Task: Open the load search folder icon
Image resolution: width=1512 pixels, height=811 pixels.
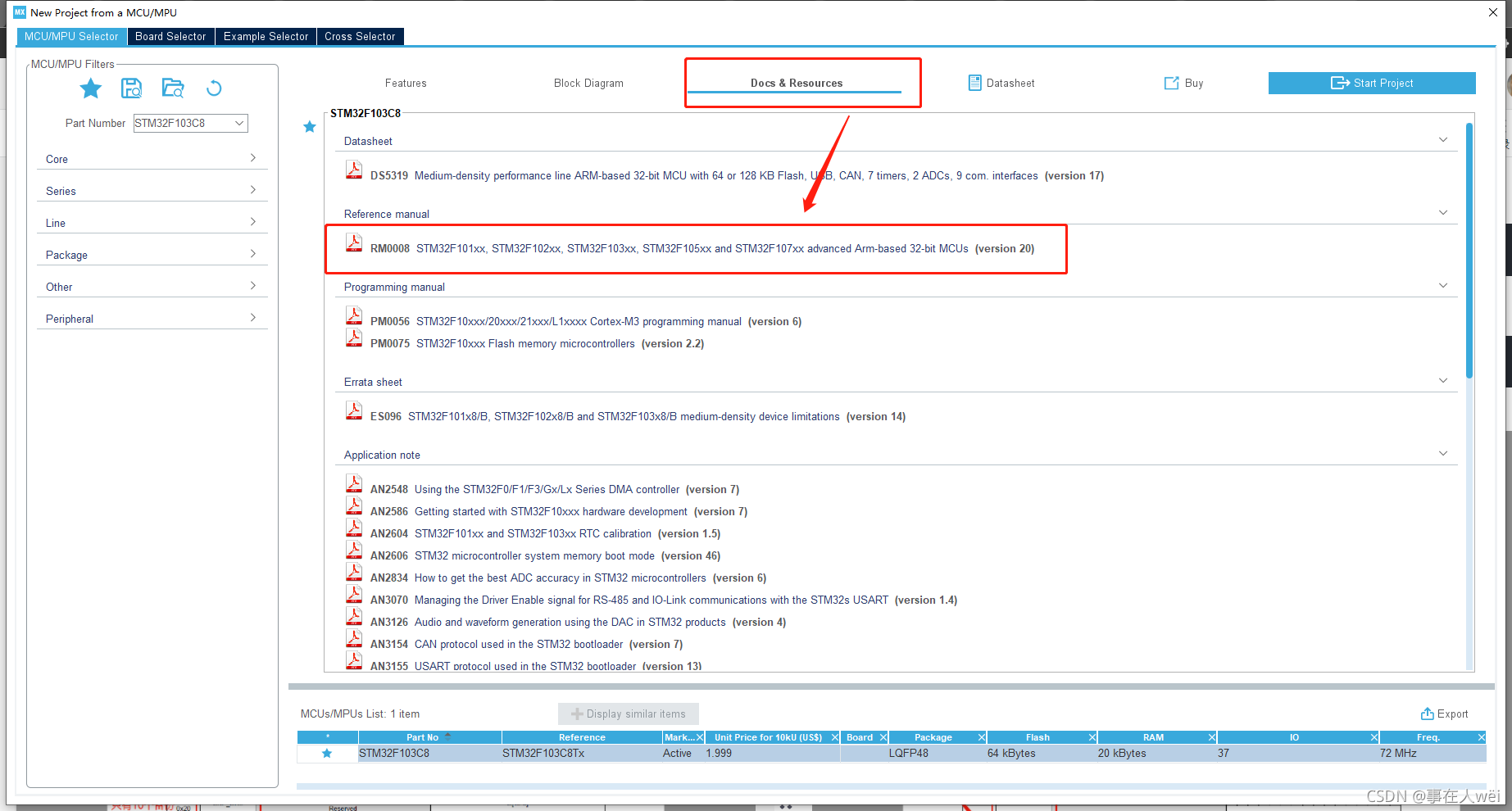Action: 173,88
